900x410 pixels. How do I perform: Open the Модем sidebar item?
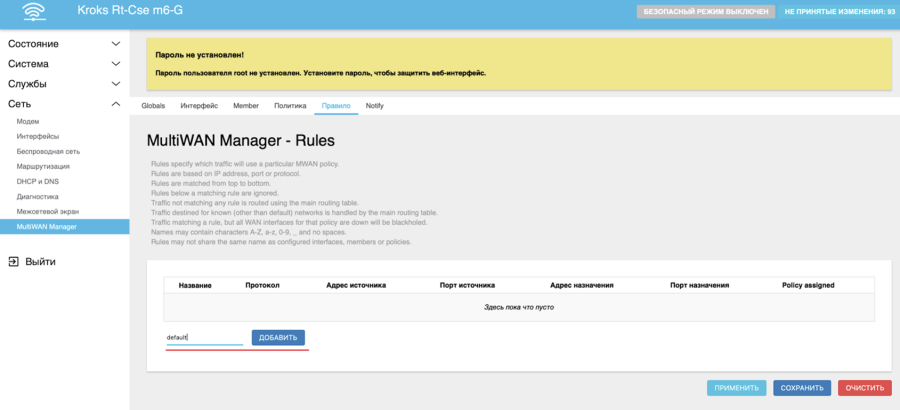point(28,121)
